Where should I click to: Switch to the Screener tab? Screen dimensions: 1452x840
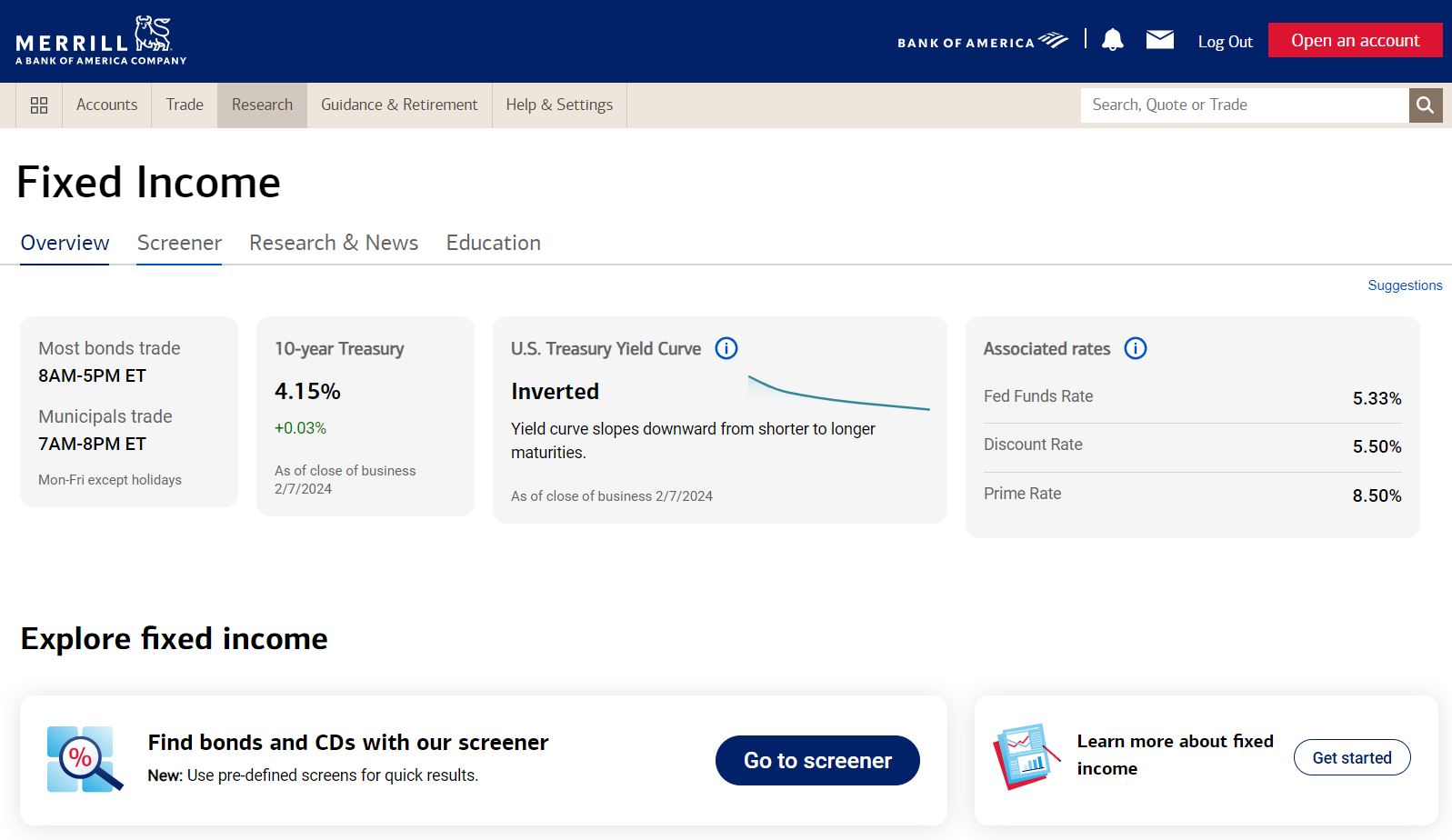point(179,243)
